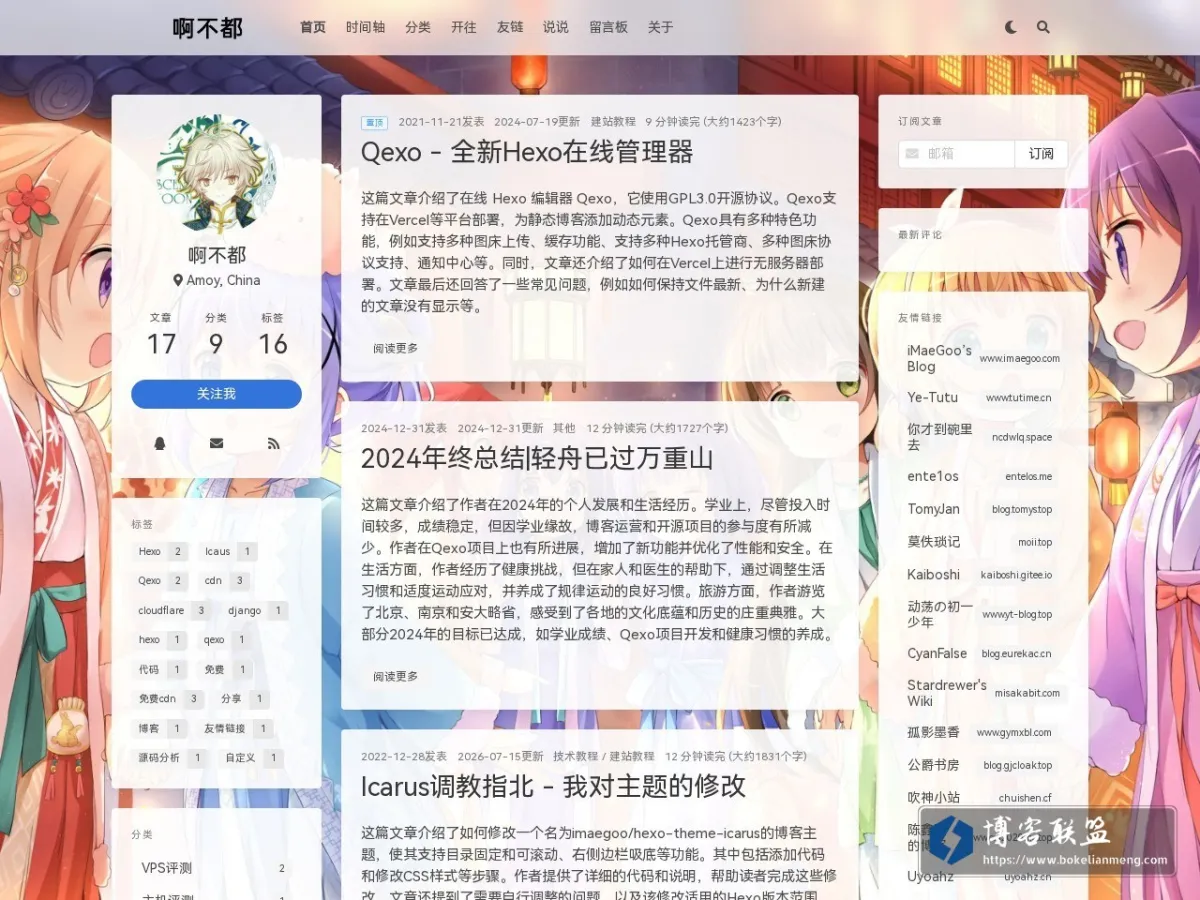Toggle dark mode with the moon icon

1011,28
